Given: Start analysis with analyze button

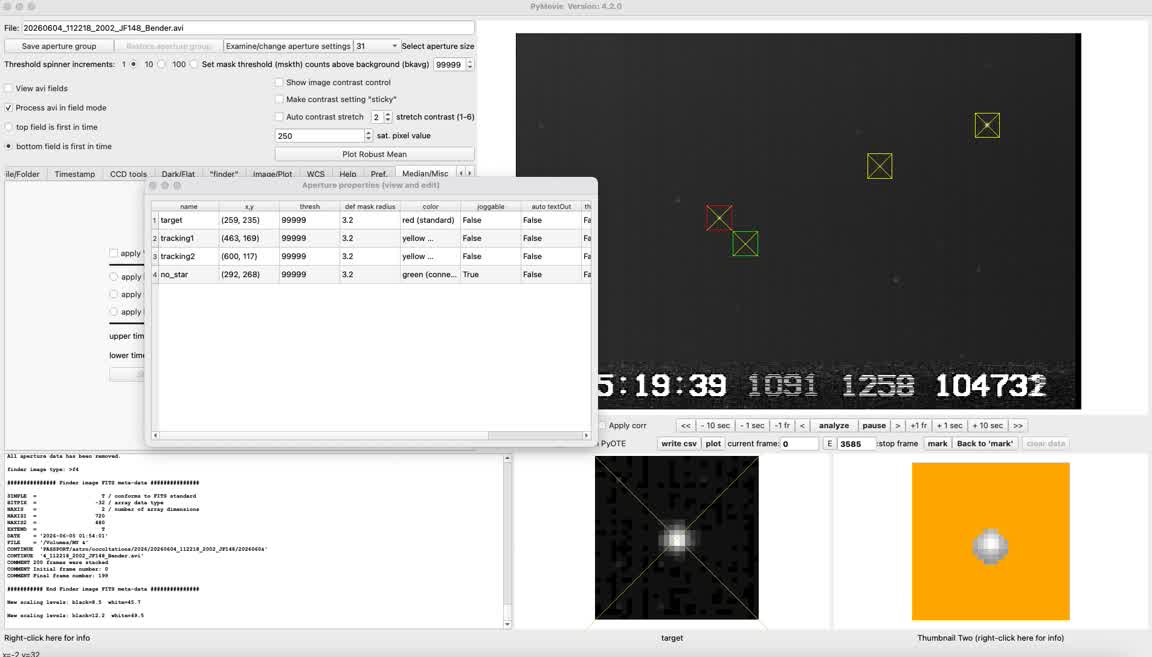Looking at the screenshot, I should [834, 426].
